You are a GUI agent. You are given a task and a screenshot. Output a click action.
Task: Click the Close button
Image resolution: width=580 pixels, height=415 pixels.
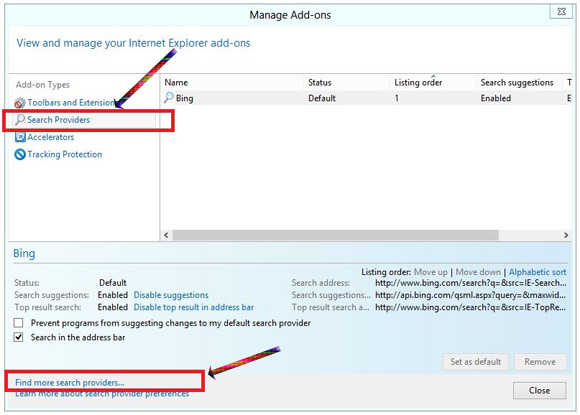tap(539, 391)
